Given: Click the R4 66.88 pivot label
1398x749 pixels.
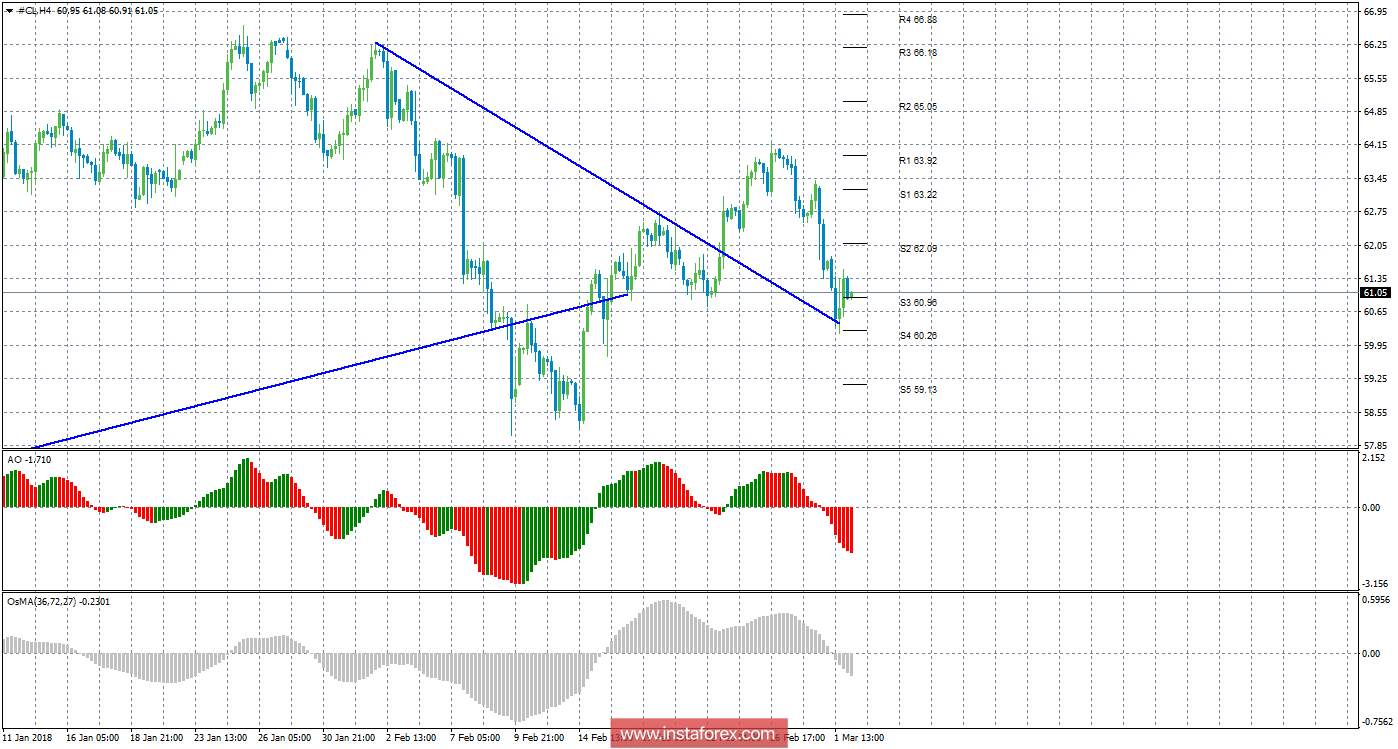Looking at the screenshot, I should click(x=917, y=19).
